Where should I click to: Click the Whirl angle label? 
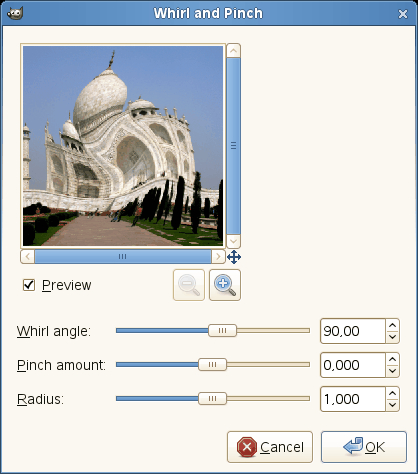(x=54, y=331)
